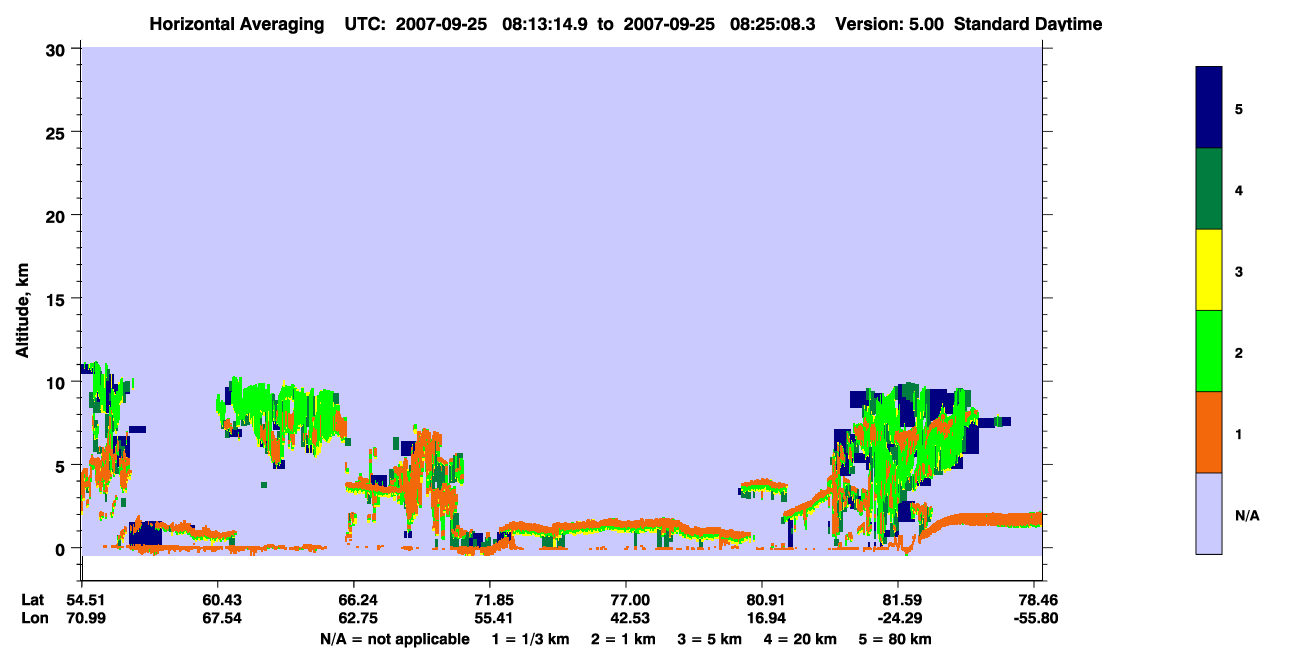Click the 'Horizontal Averaging' title text
The width and height of the screenshot is (1300, 667).
coord(238,24)
